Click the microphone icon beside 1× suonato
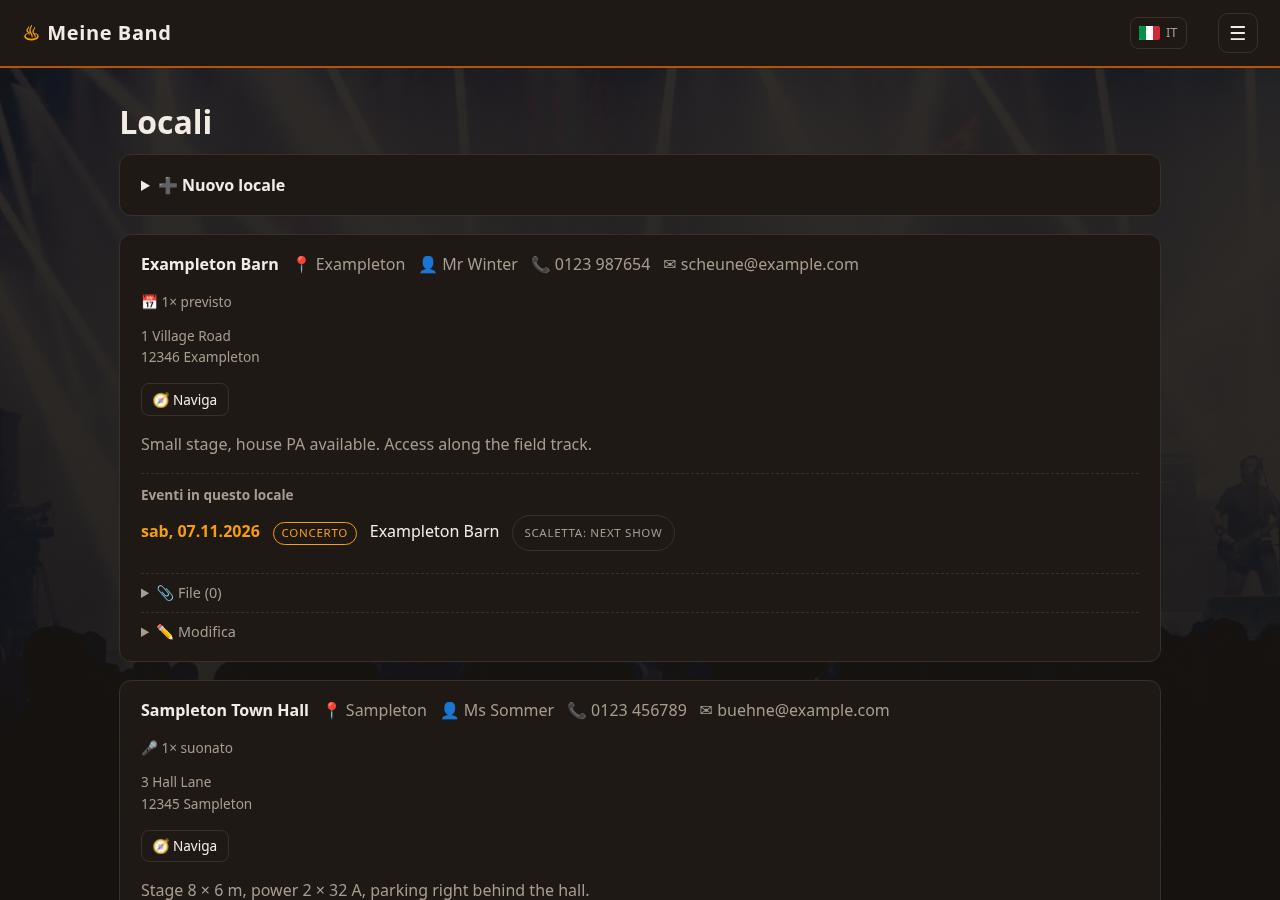1280x900 pixels. pyautogui.click(x=149, y=748)
